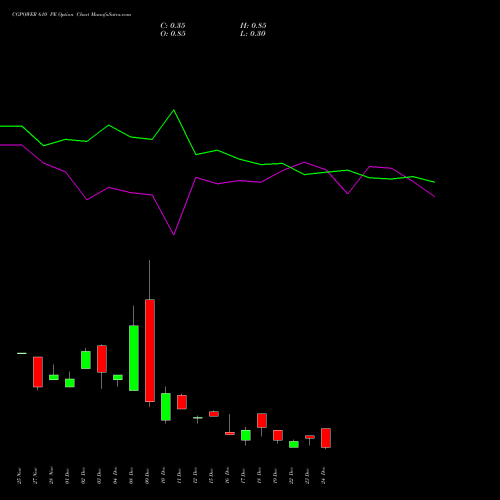Click the tallest red candlestick body
500x500 pixels.
[x=150, y=350]
